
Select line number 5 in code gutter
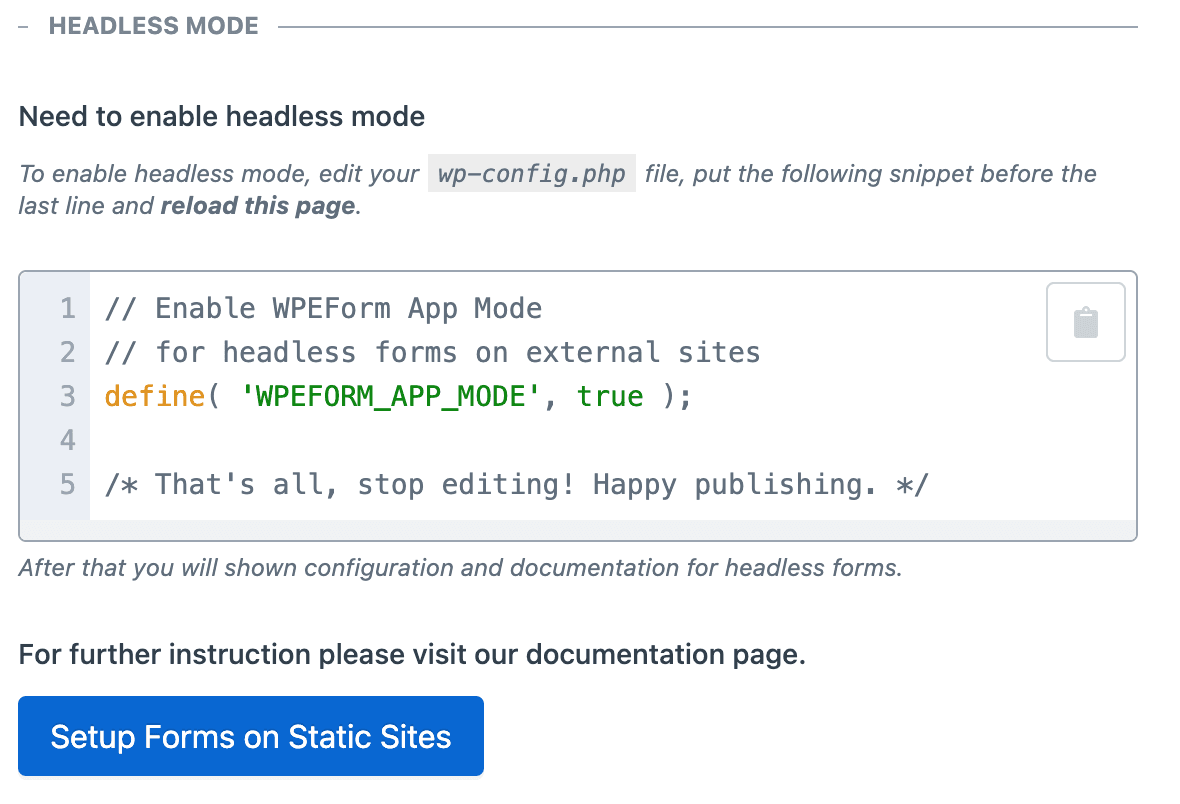tap(67, 484)
